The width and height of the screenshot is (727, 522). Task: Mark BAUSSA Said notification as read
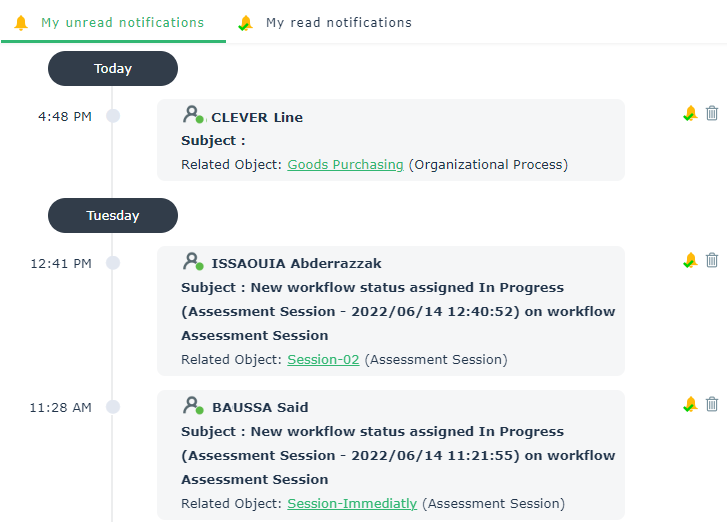(x=689, y=404)
